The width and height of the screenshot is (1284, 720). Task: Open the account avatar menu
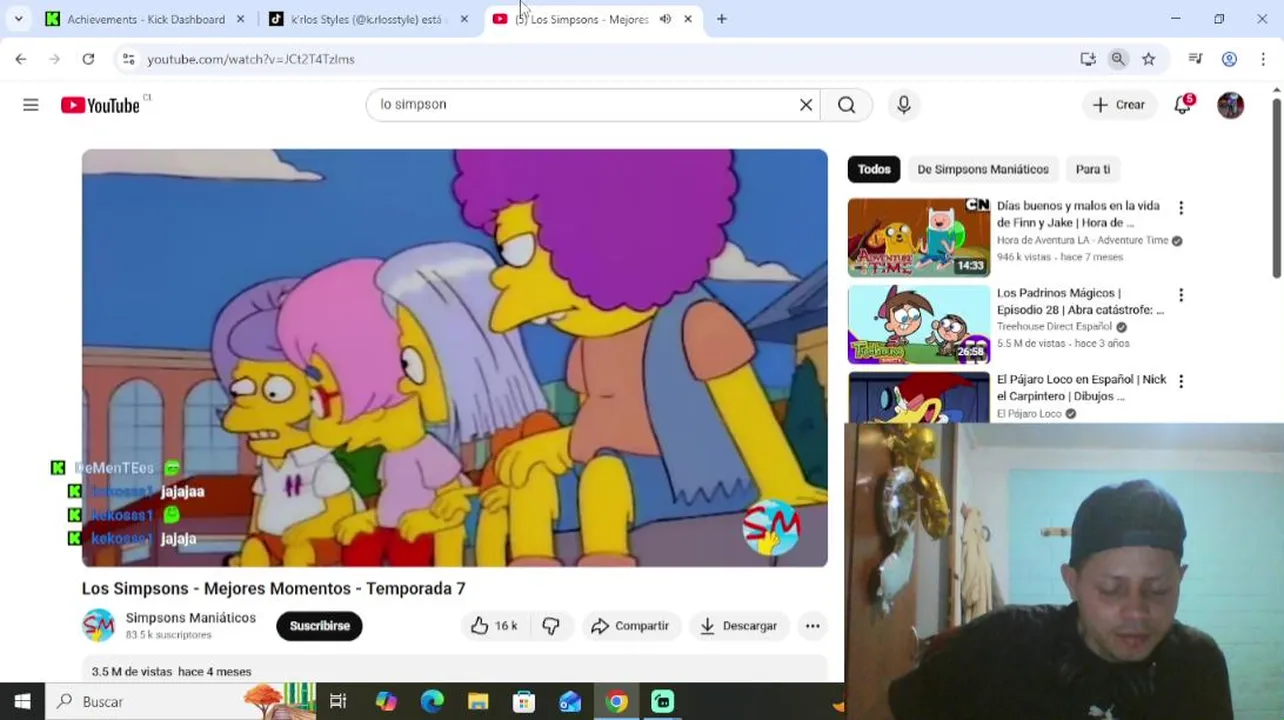[1231, 105]
